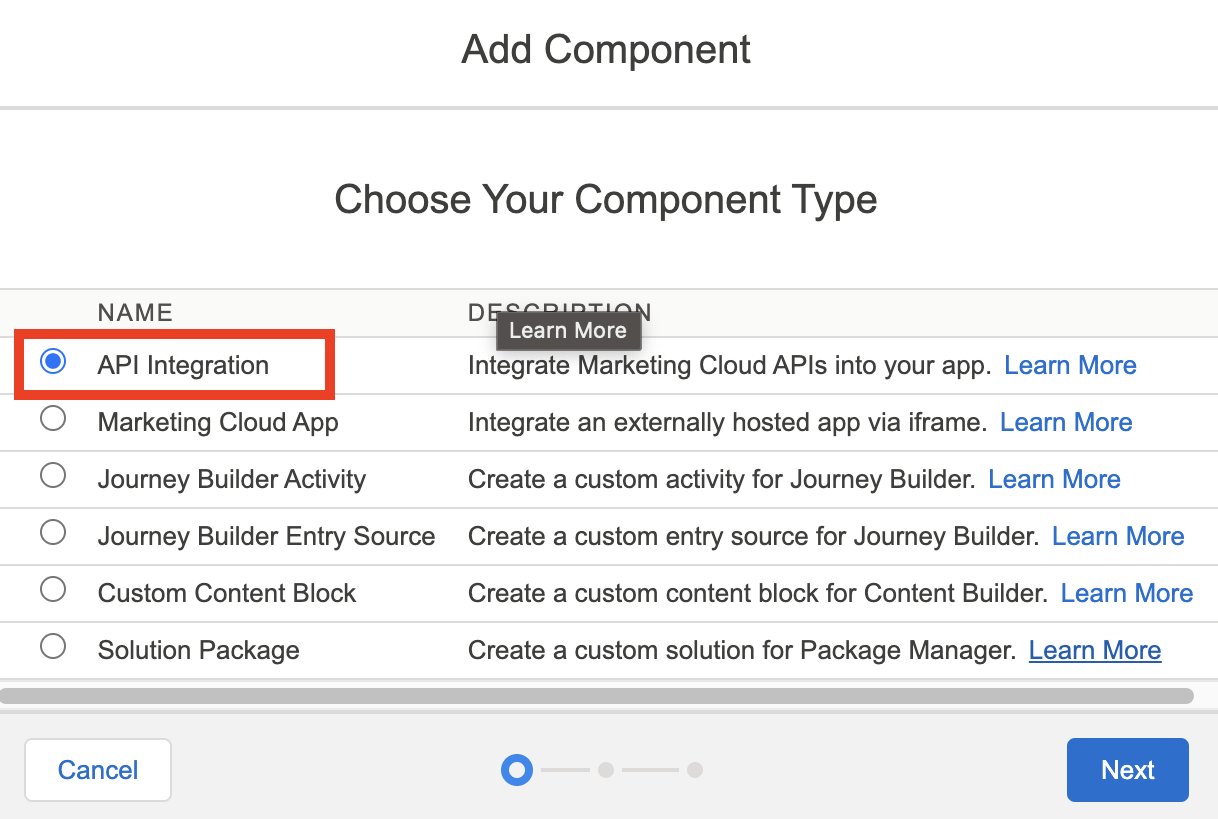Open Learn More for Journey Builder Entry Source
Image resolution: width=1218 pixels, height=819 pixels.
point(1118,536)
